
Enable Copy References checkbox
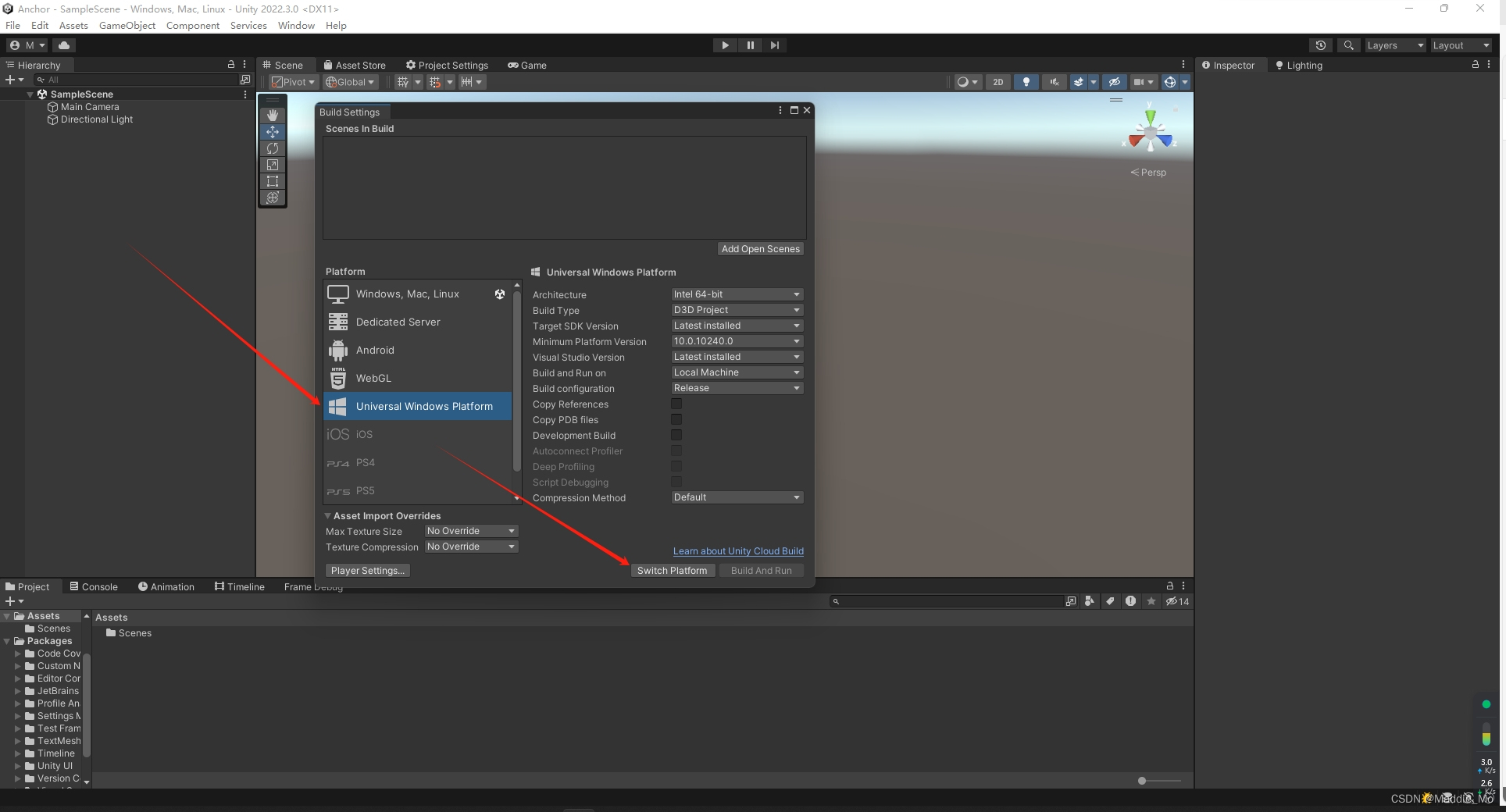[676, 404]
